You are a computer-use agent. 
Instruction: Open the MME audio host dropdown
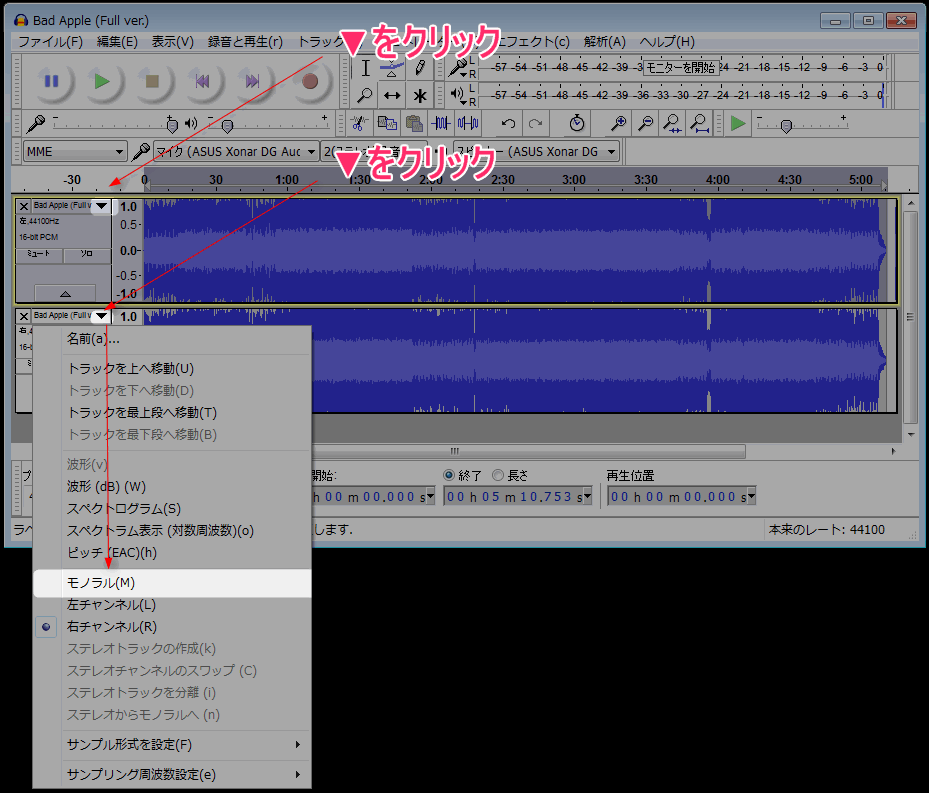(75, 152)
